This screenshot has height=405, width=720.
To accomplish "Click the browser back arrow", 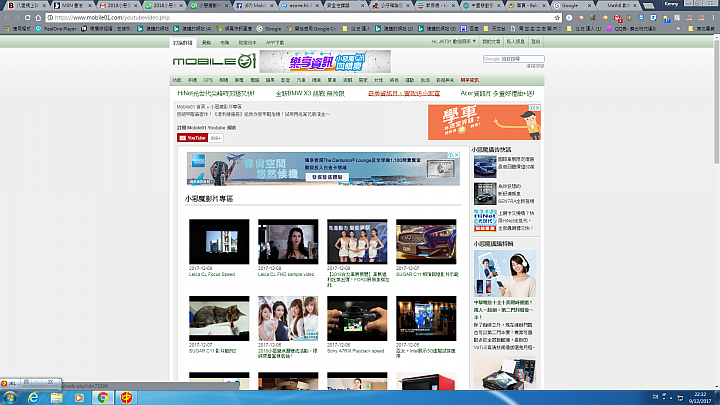I will [x=6, y=17].
